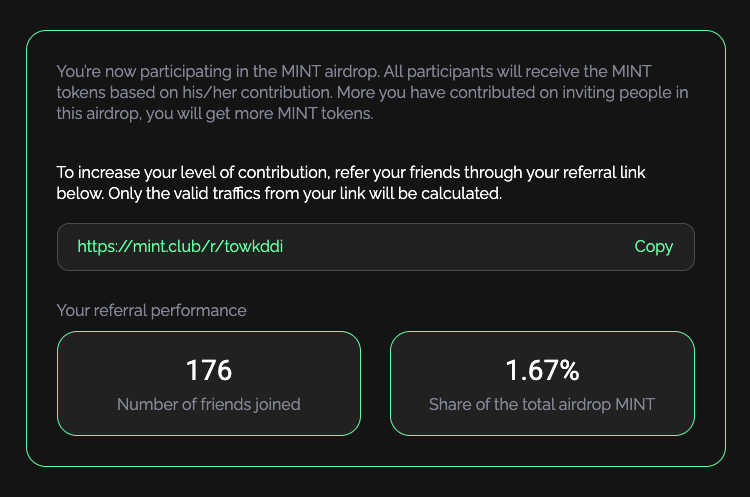Click the "Share of the total airdrop MINT" label
The height and width of the screenshot is (497, 750).
pos(542,404)
